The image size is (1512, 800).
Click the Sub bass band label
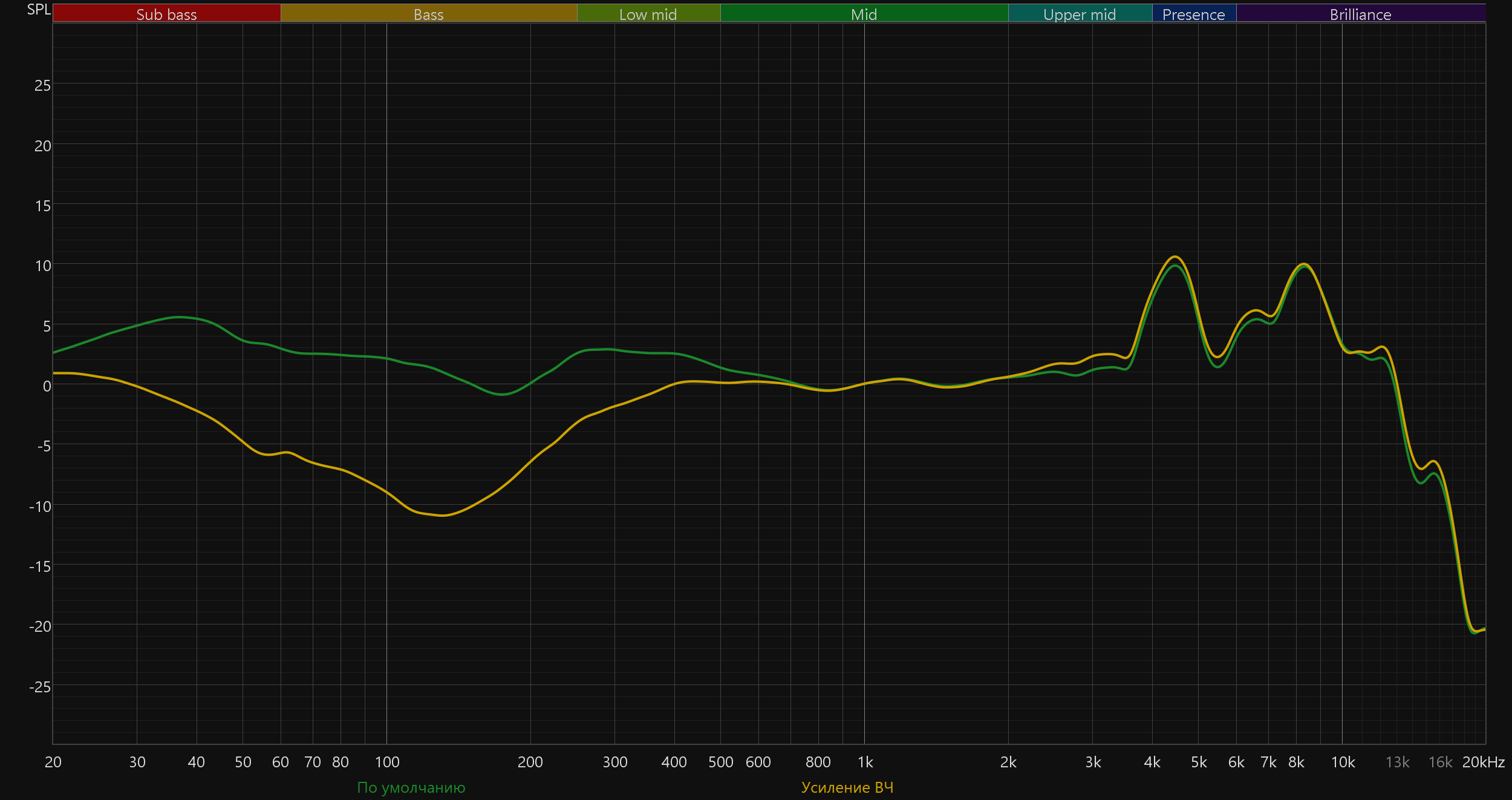click(x=166, y=14)
